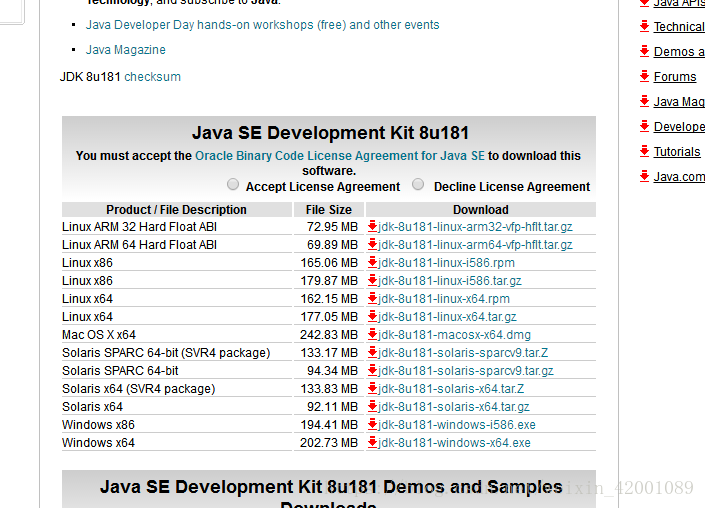The image size is (705, 508).
Task: Open jdk-8u181-linux-arm32-vfp-hflt.tar.gz download link
Action: pyautogui.click(x=475, y=227)
